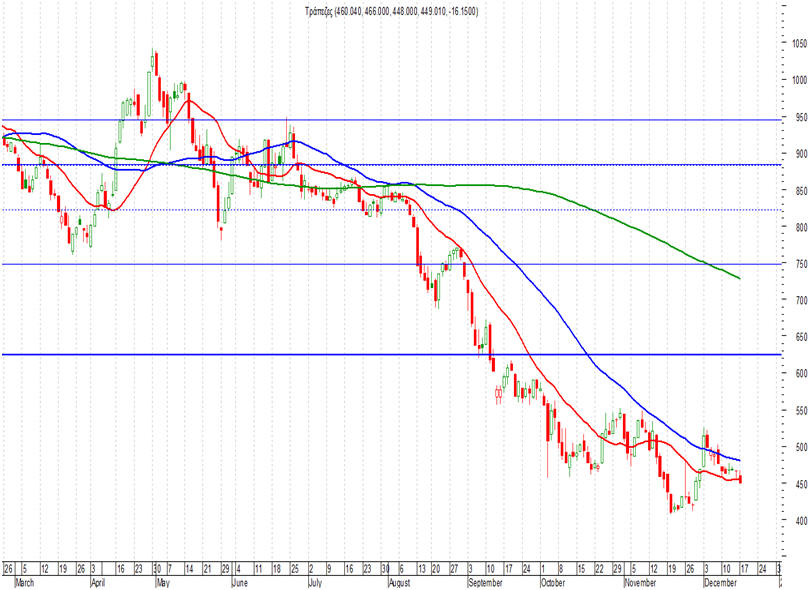This screenshot has height=590, width=811.
Task: Click the date tick labeled 22
Action: [x=599, y=569]
